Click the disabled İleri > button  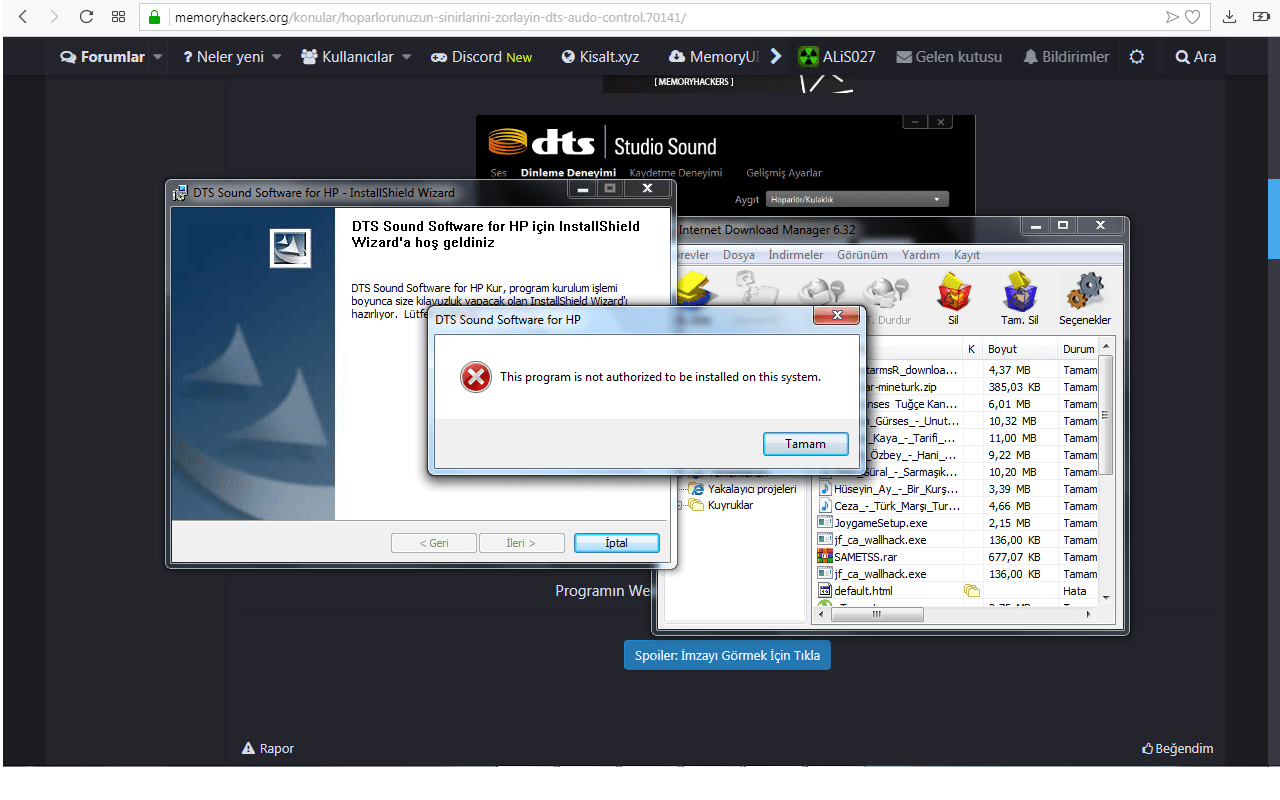click(520, 543)
